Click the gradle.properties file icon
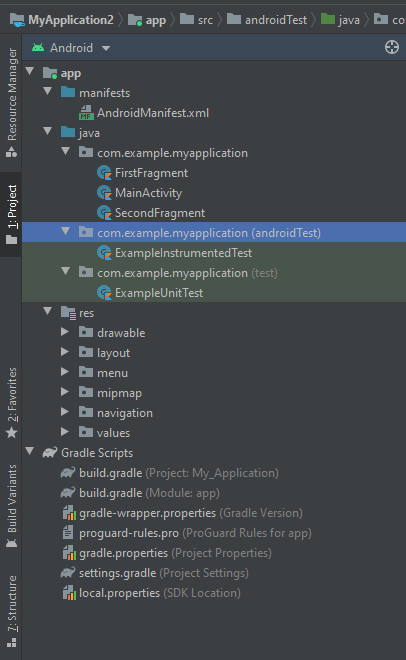Screen dimensions: 406x660 [69, 553]
